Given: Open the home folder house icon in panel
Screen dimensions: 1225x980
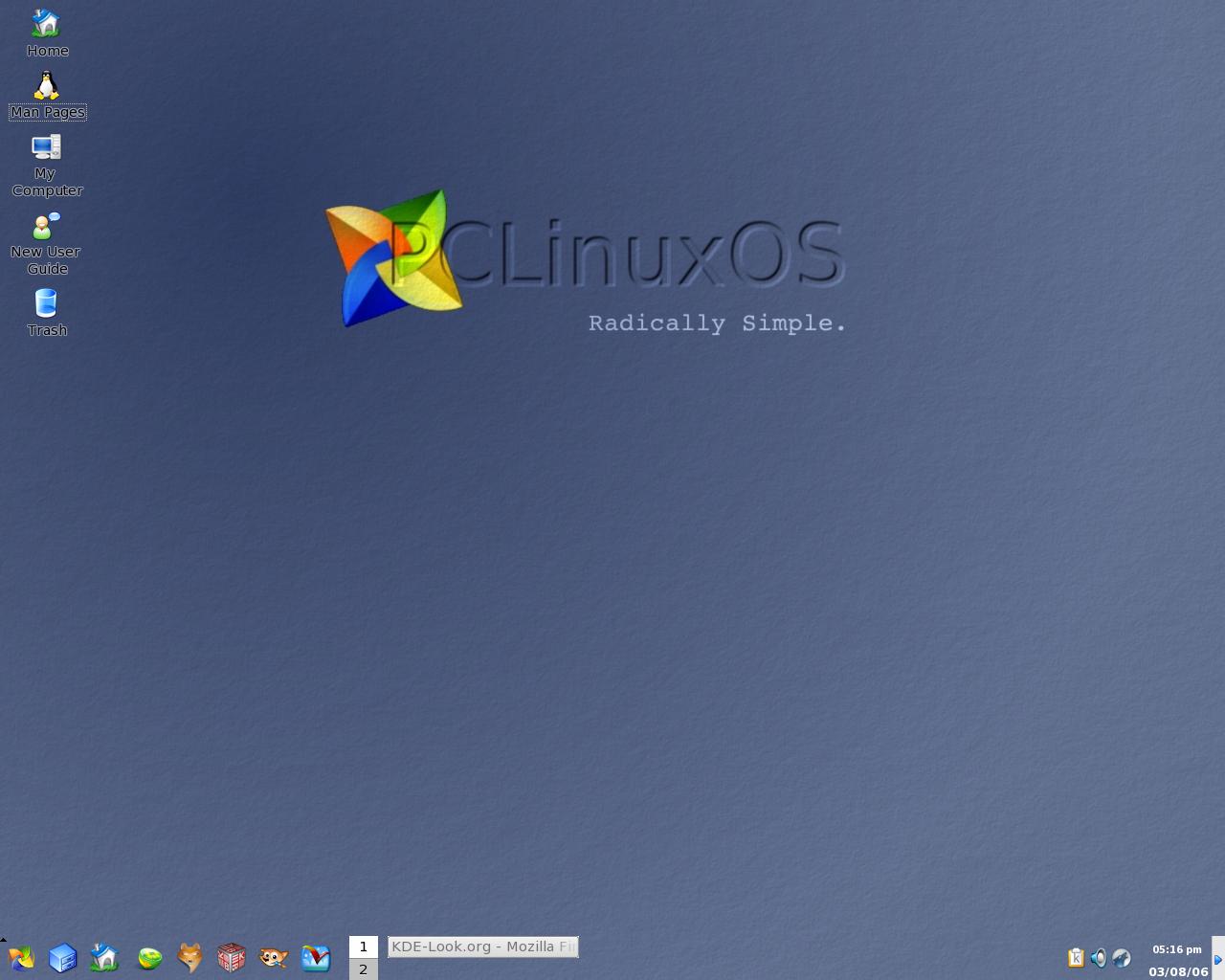Looking at the screenshot, I should coord(104,957).
